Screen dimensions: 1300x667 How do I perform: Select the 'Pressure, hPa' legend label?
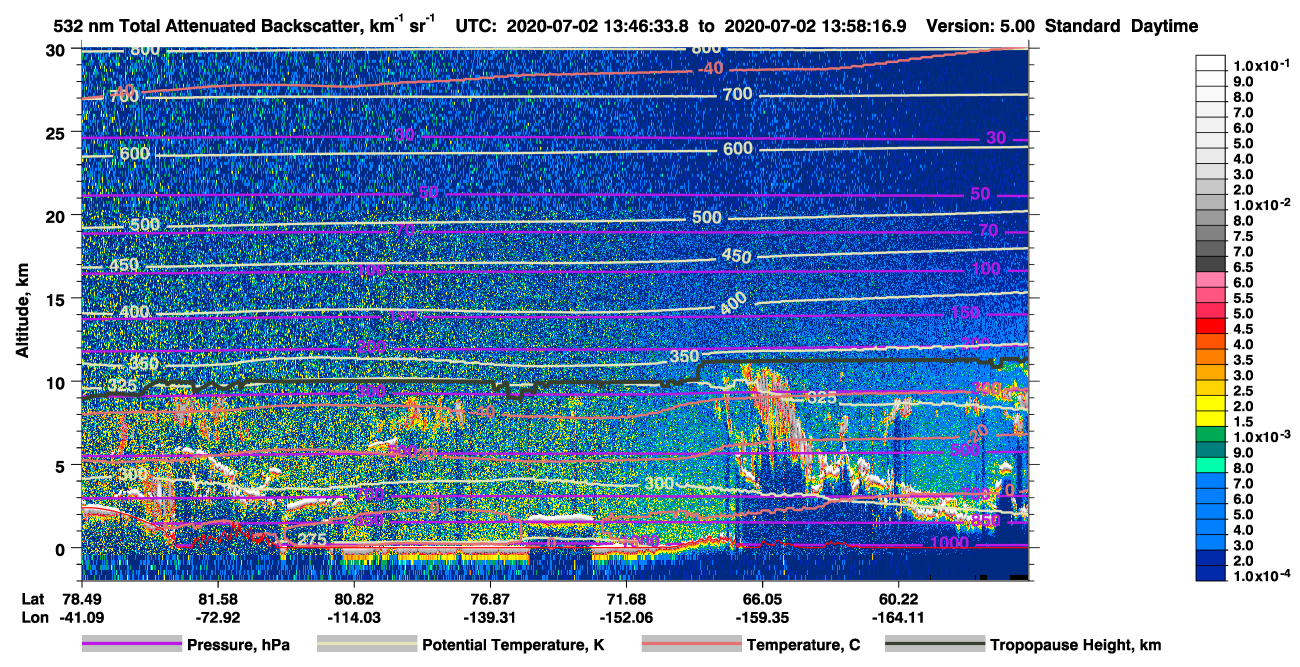pyautogui.click(x=238, y=645)
